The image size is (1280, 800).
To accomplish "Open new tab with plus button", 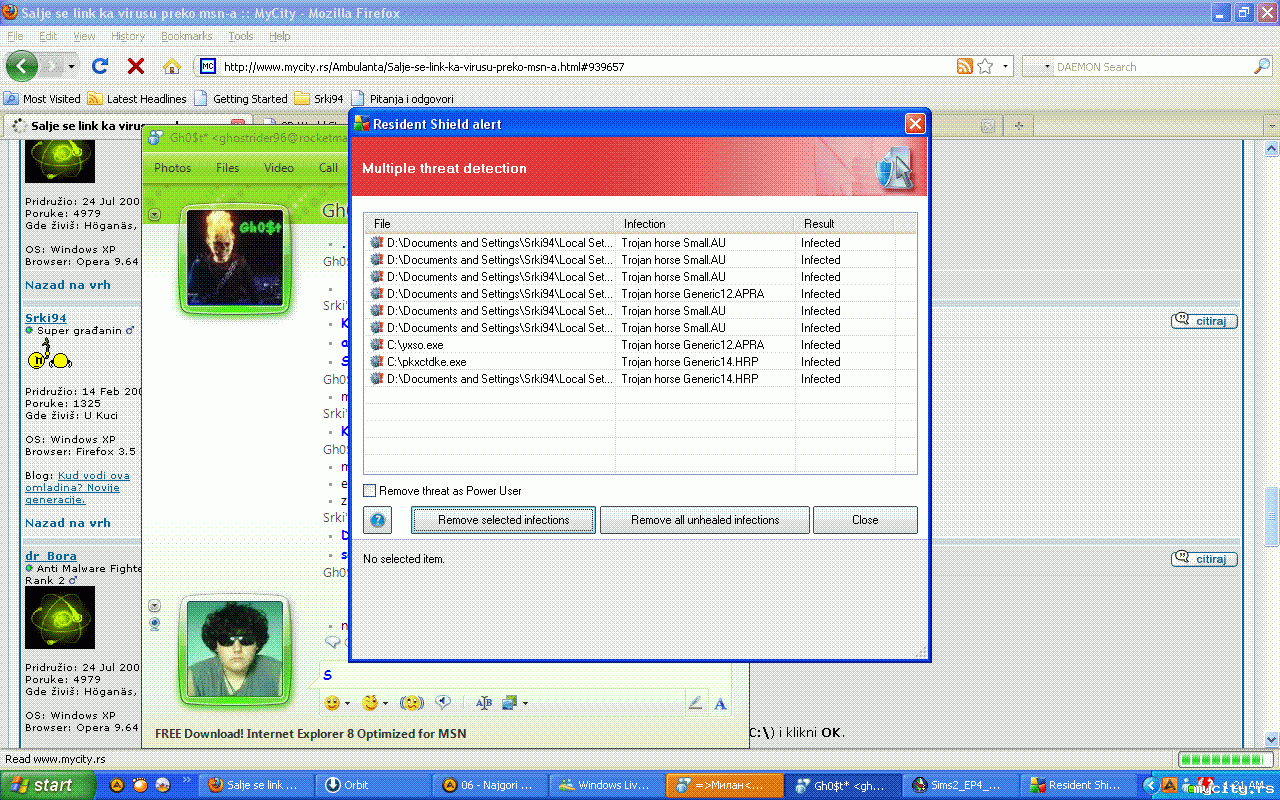I will [1019, 126].
